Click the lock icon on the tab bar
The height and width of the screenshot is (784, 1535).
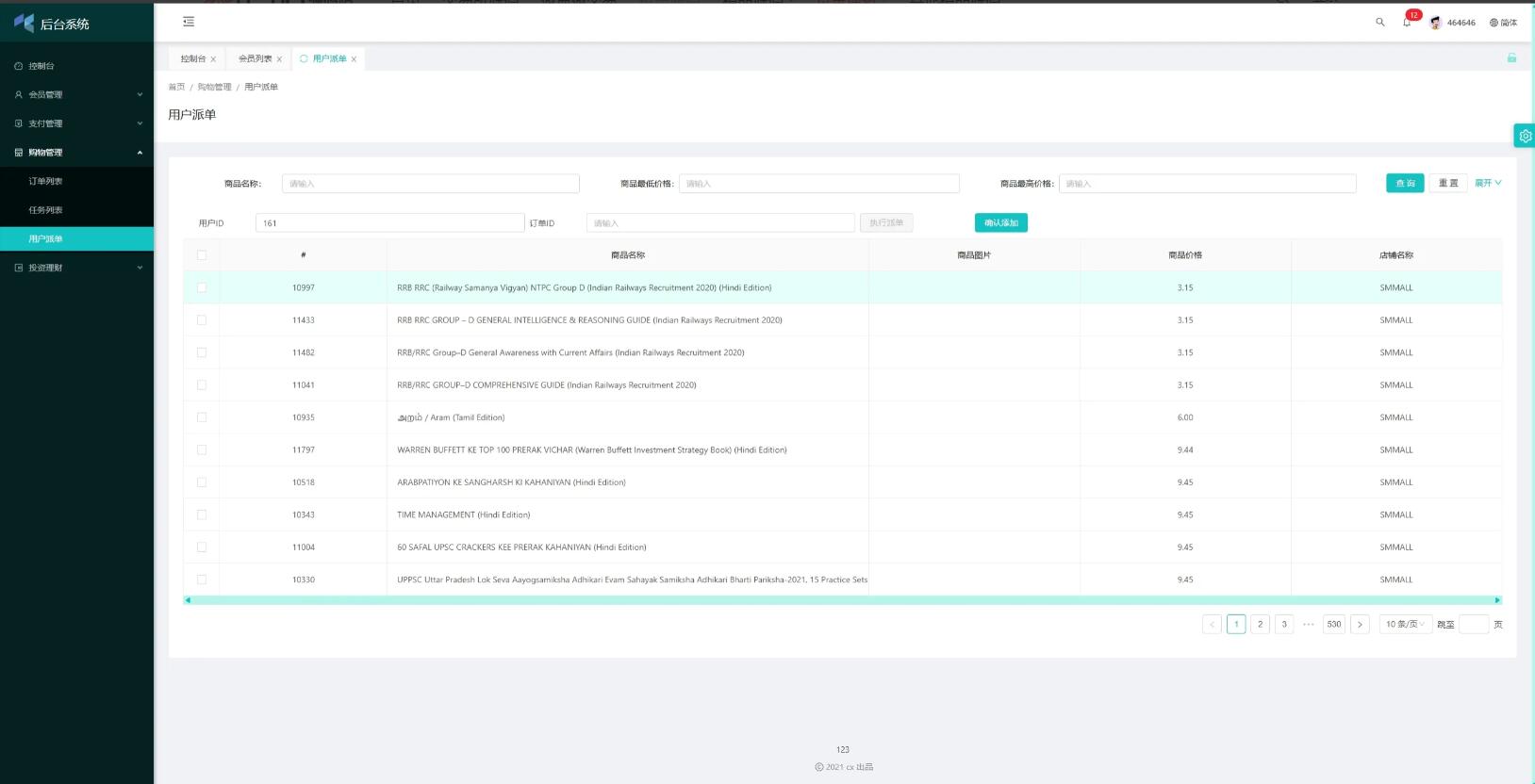(1511, 58)
